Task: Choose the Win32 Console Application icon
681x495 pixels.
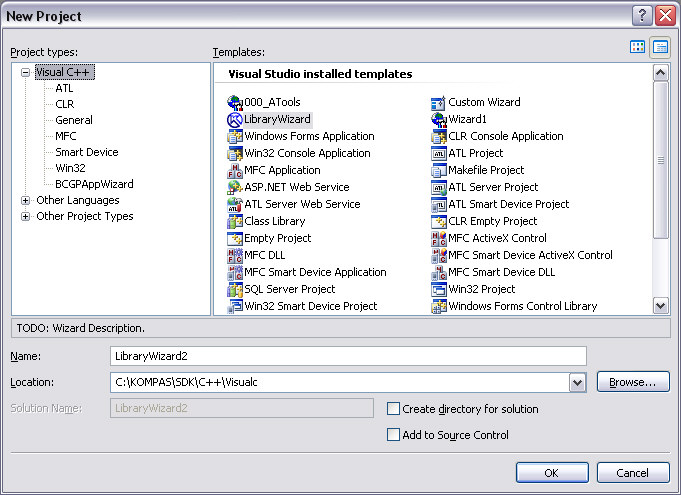Action: pos(235,153)
